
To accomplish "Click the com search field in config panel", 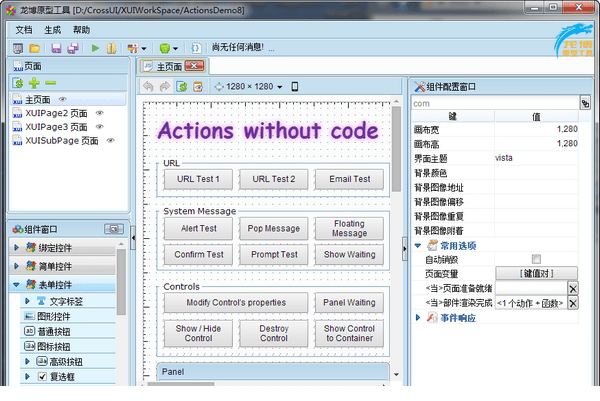I will point(494,102).
